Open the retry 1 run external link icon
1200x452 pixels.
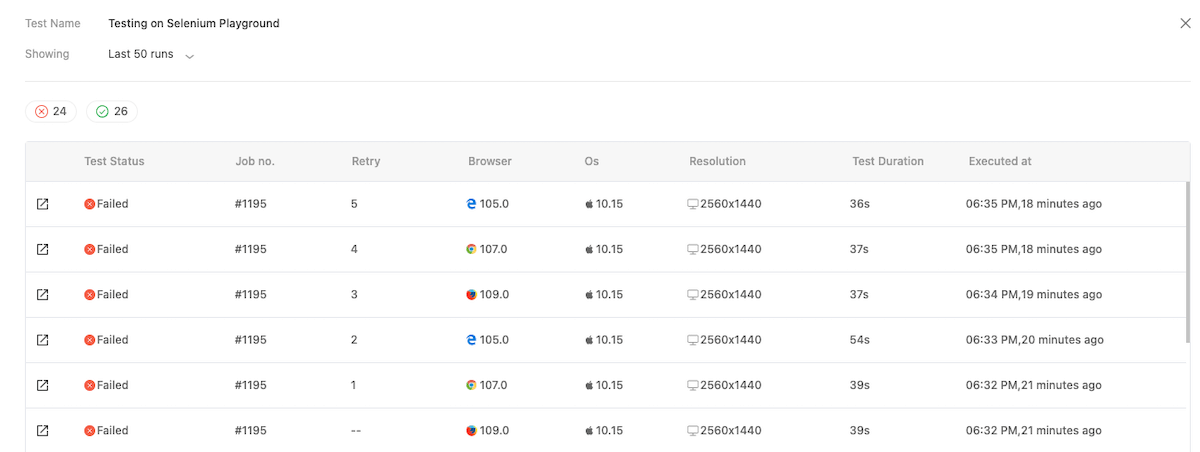pyautogui.click(x=42, y=385)
